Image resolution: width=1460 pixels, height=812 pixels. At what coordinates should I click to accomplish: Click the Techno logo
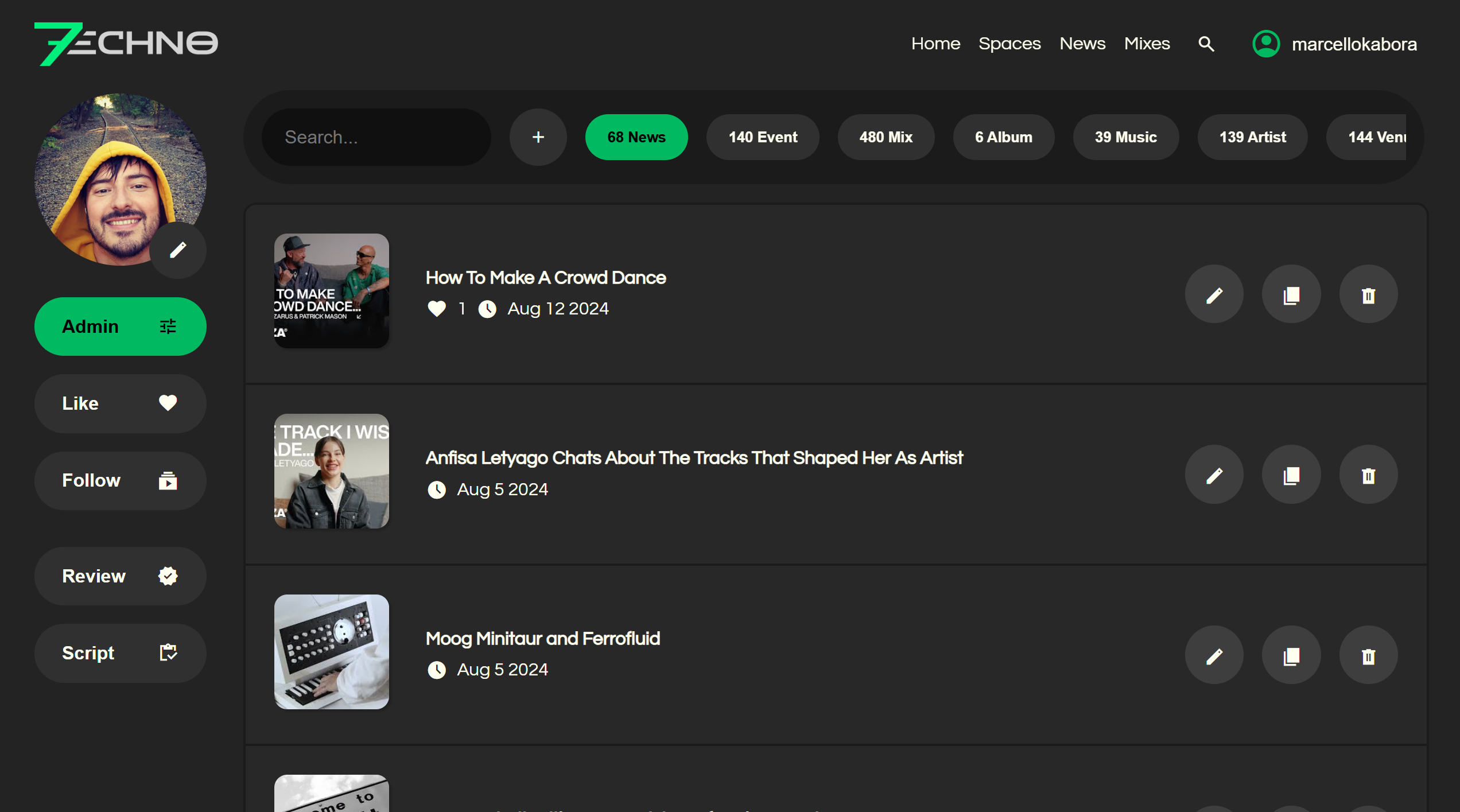point(126,44)
